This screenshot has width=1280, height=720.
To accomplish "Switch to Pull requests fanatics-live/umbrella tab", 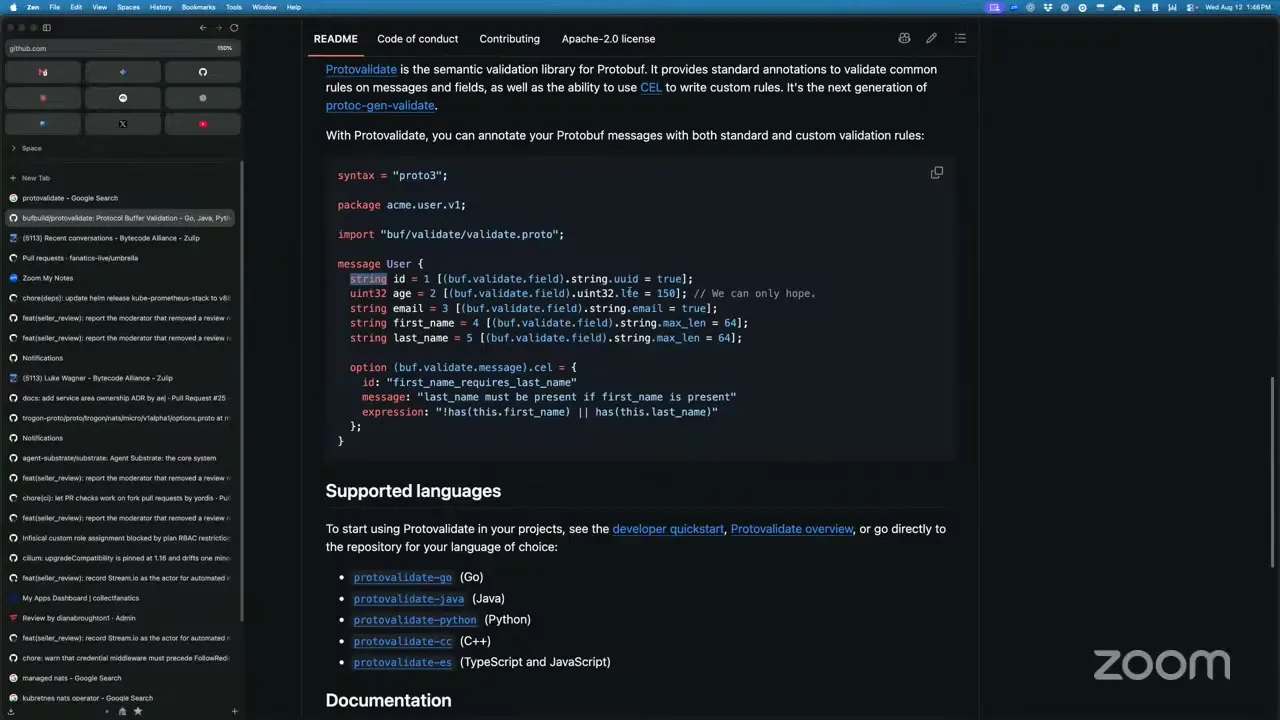I will (120, 258).
